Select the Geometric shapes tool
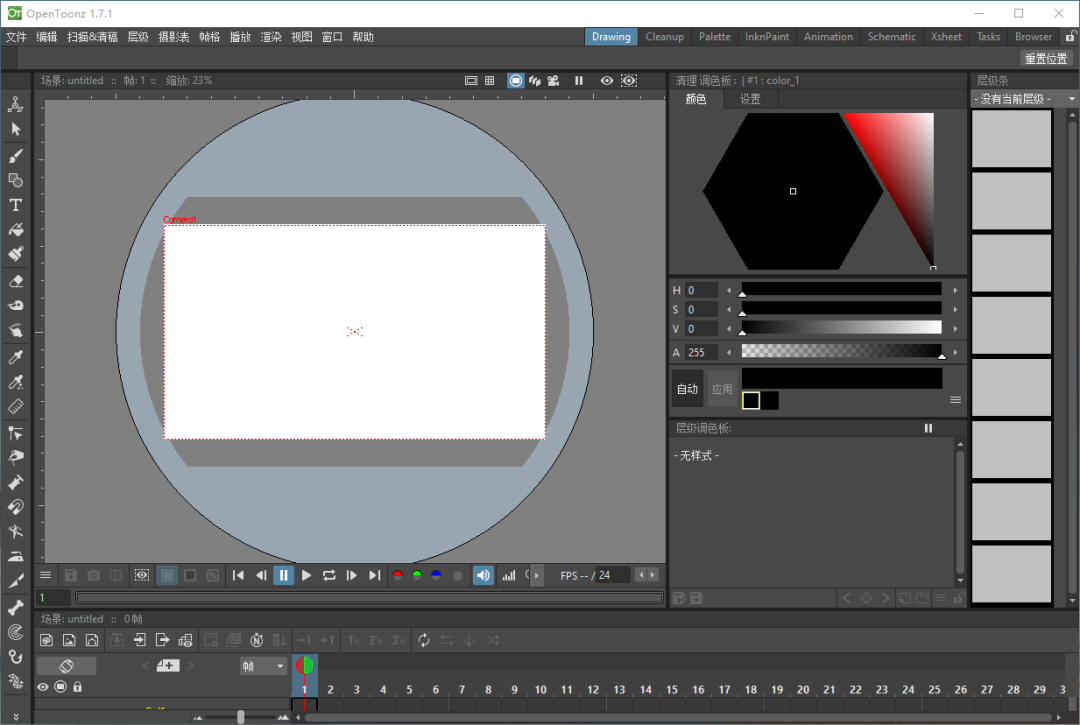 point(15,180)
